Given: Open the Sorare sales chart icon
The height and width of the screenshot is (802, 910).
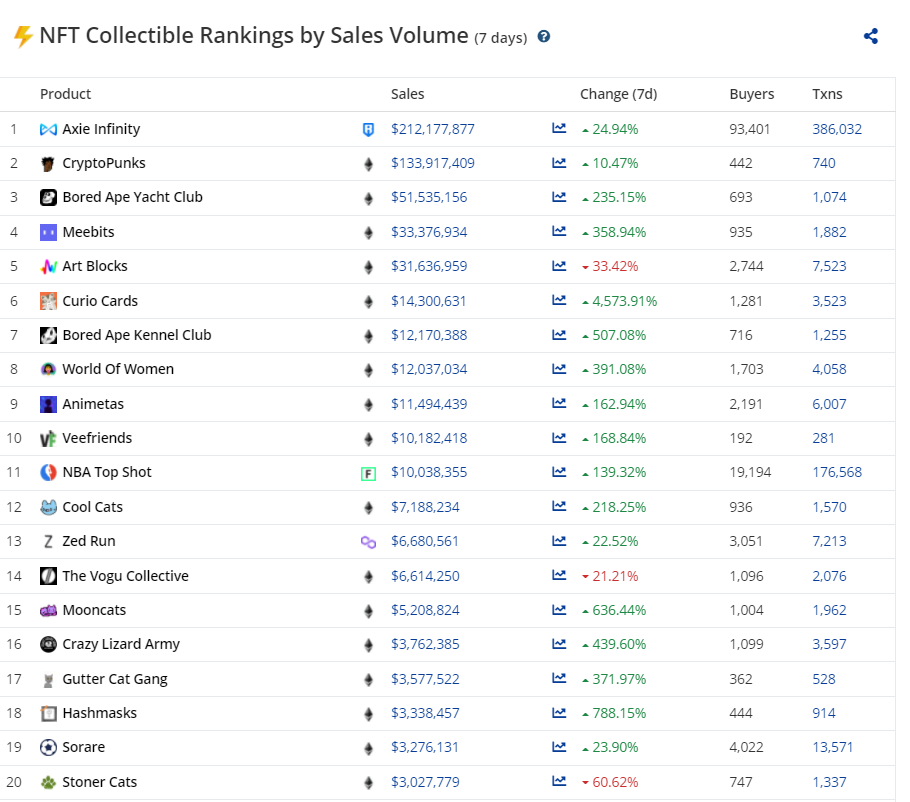Looking at the screenshot, I should tap(559, 747).
